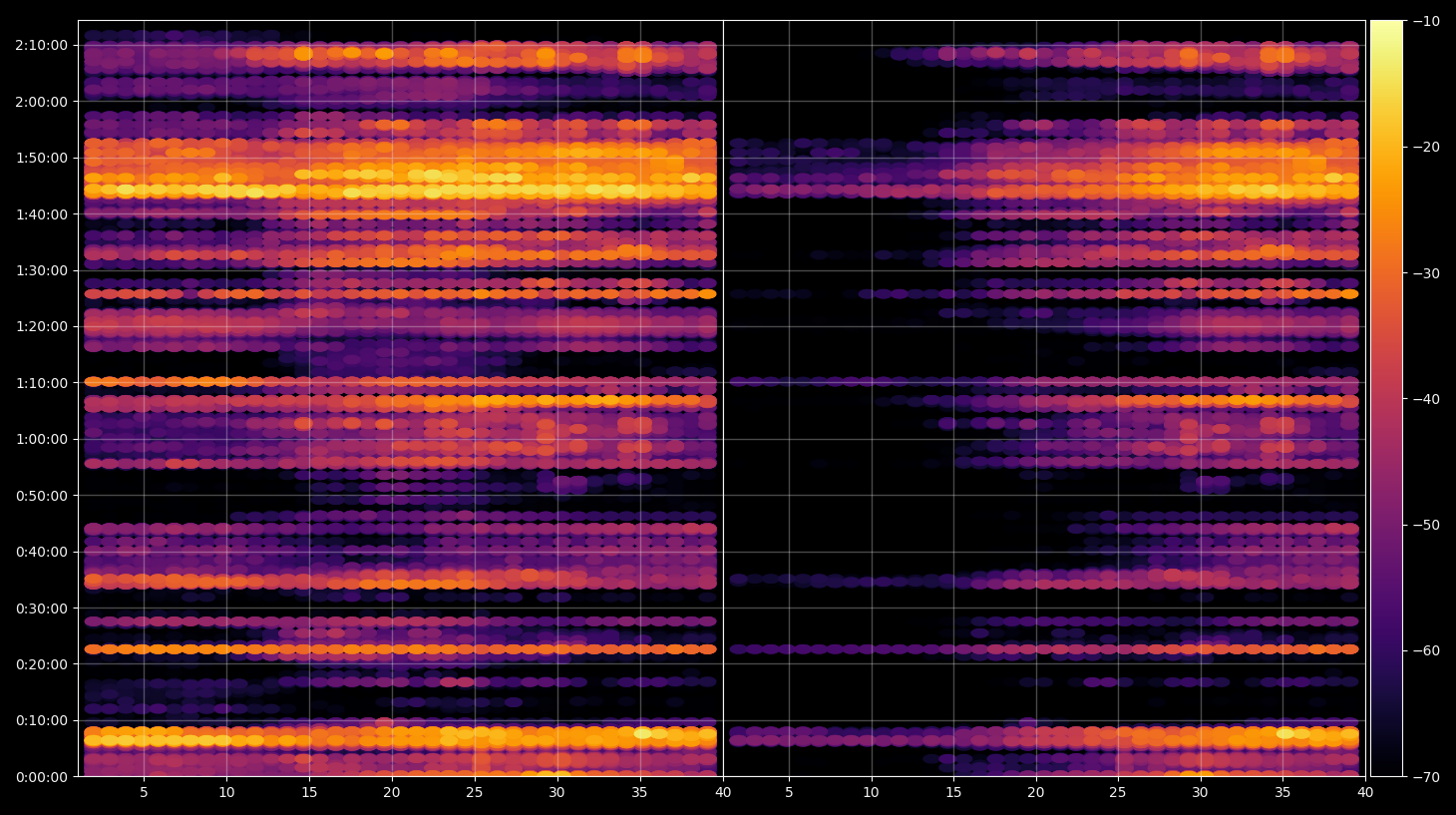Select the 1:10:00 y-axis tick label
Screen dimensions: 1456x815
tap(42, 383)
